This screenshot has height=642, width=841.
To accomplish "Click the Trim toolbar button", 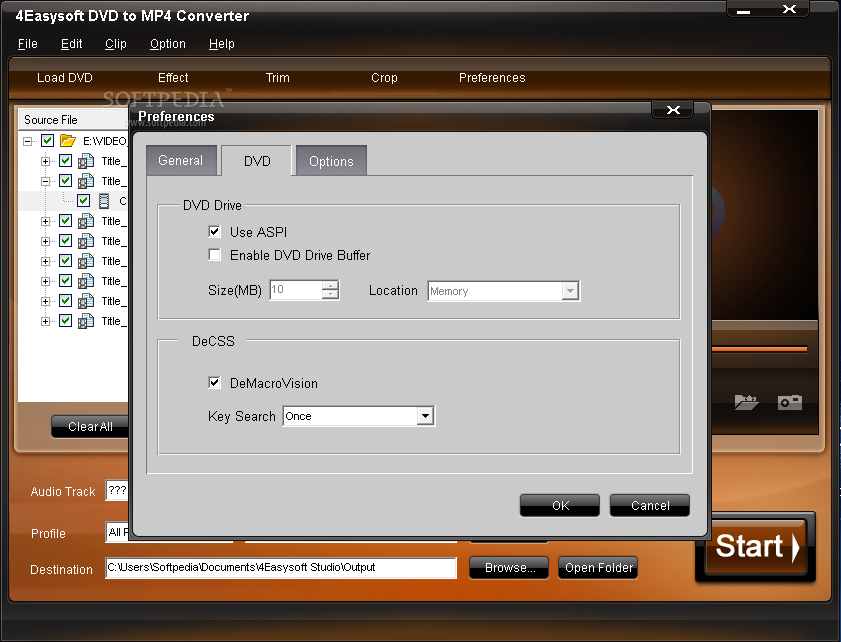I will tap(278, 78).
